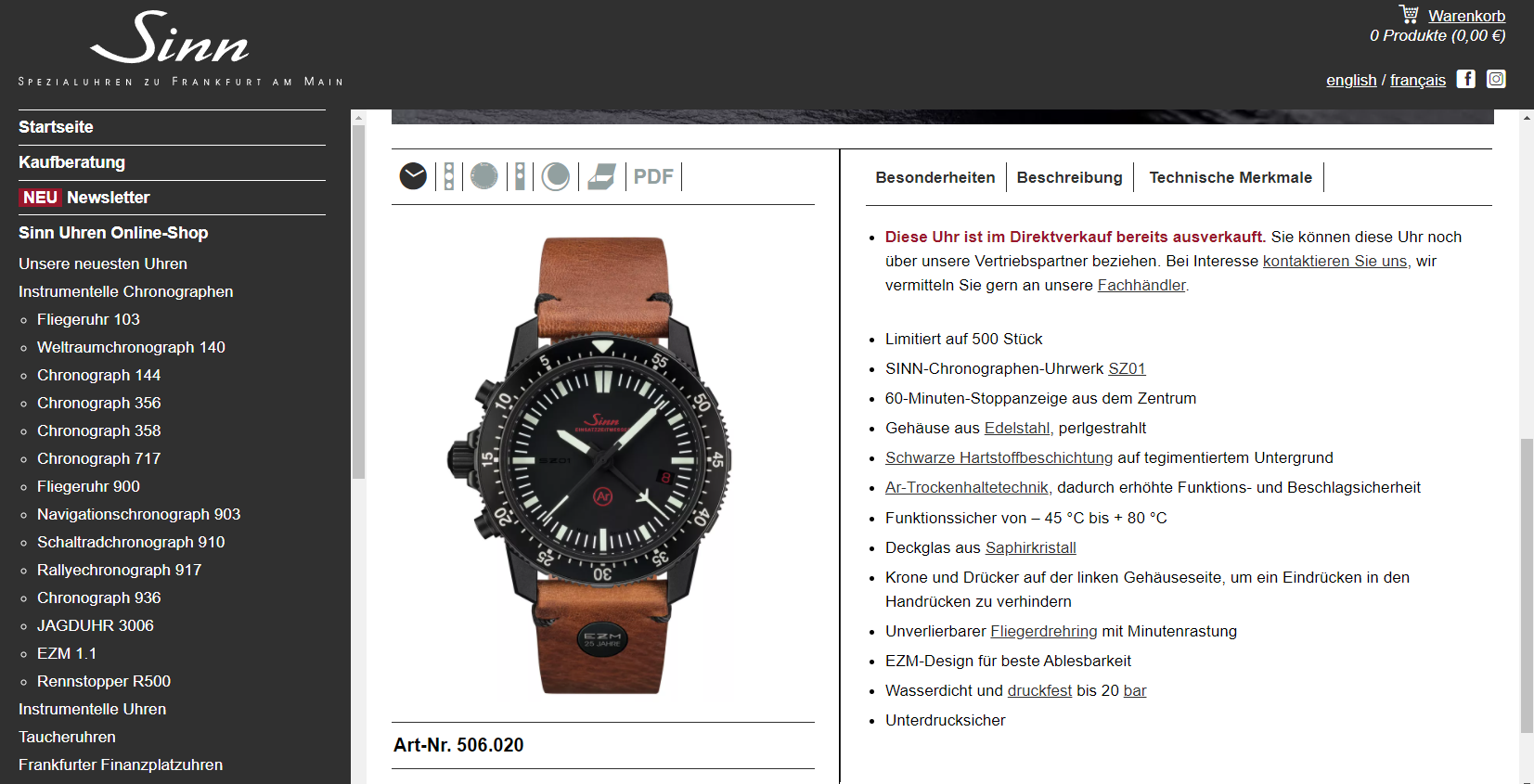Click the EZM watch product image
Screen dimensions: 1534x784
pos(603,464)
